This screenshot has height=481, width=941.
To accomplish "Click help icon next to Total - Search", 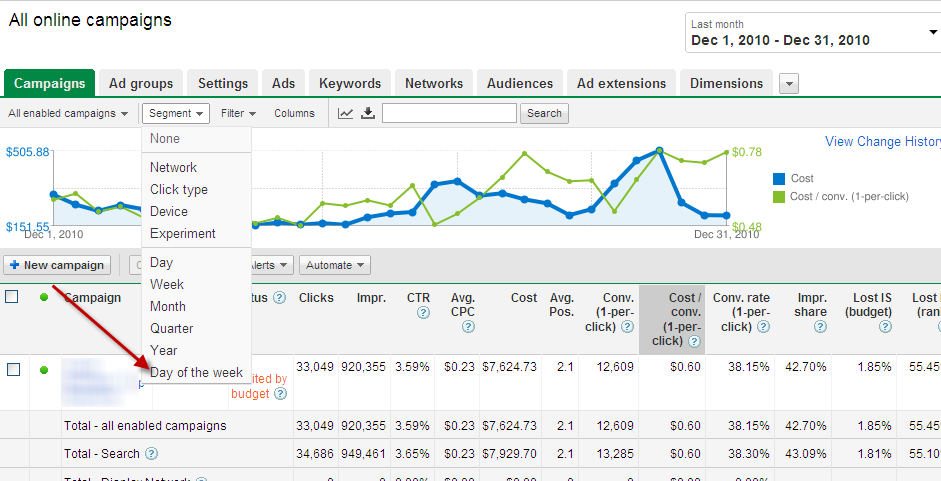I will point(151,454).
